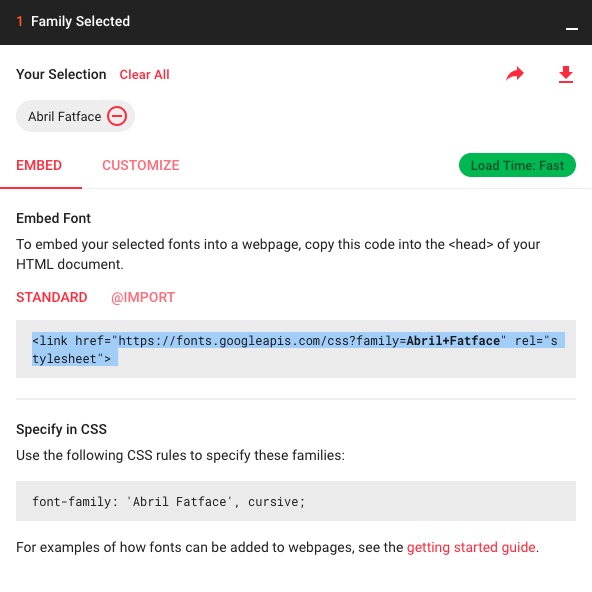Image resolution: width=592 pixels, height=592 pixels.
Task: Open the CUSTOMIZE tab
Action: (x=140, y=165)
